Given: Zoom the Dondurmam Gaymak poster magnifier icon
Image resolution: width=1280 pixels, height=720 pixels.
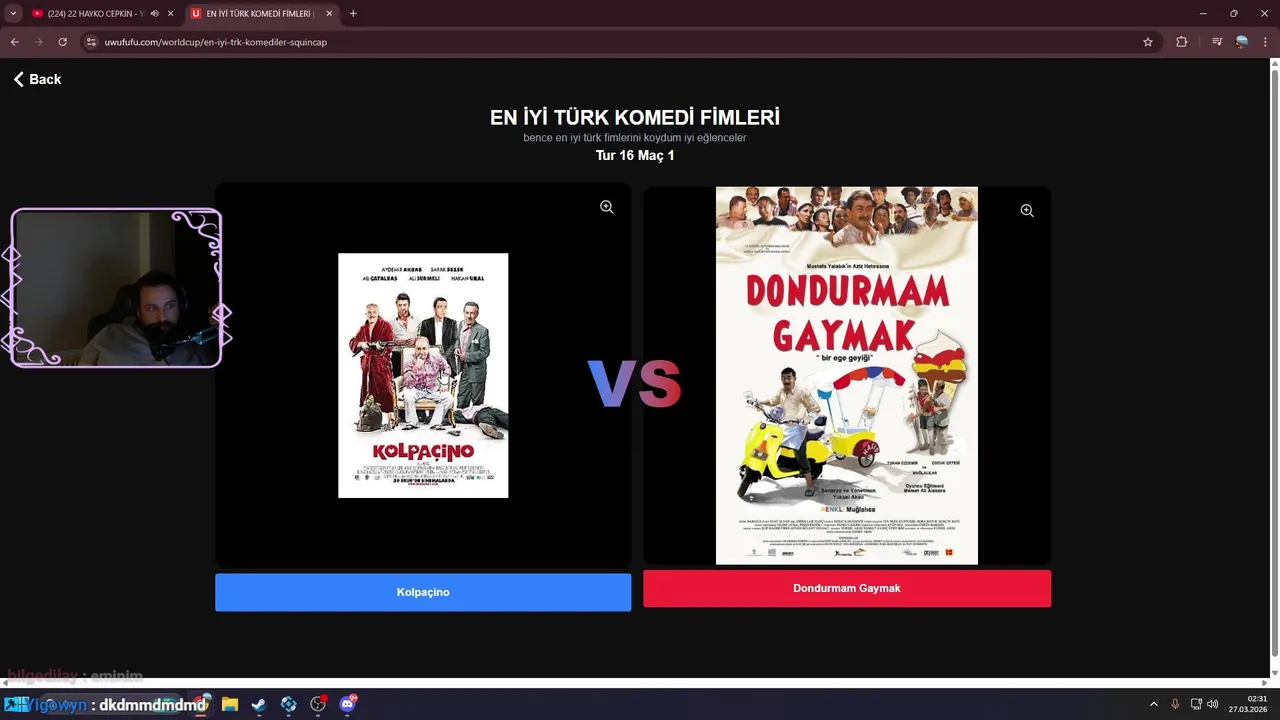Looking at the screenshot, I should (x=1027, y=211).
